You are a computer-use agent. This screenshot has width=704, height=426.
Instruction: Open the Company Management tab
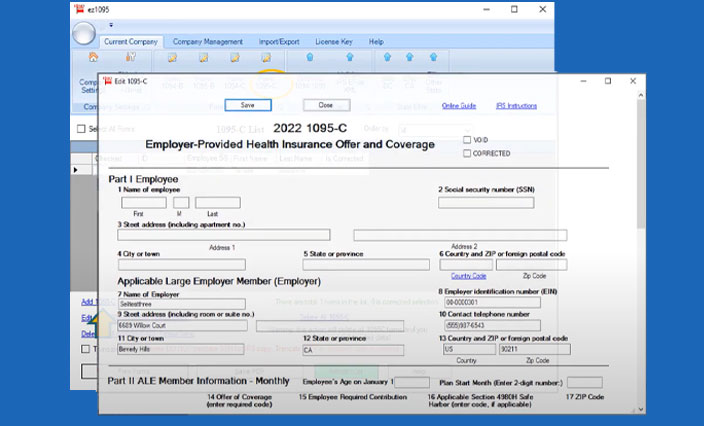tap(207, 42)
